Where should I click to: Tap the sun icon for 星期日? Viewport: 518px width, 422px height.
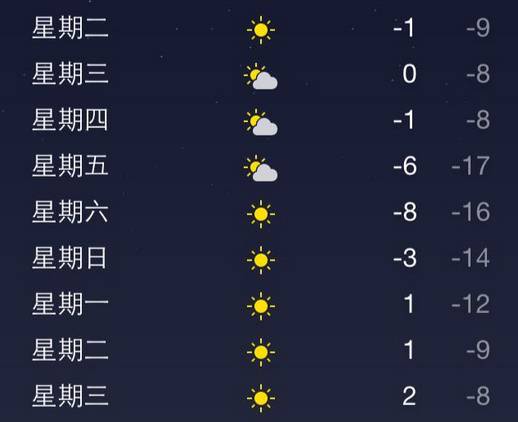pyautogui.click(x=261, y=260)
